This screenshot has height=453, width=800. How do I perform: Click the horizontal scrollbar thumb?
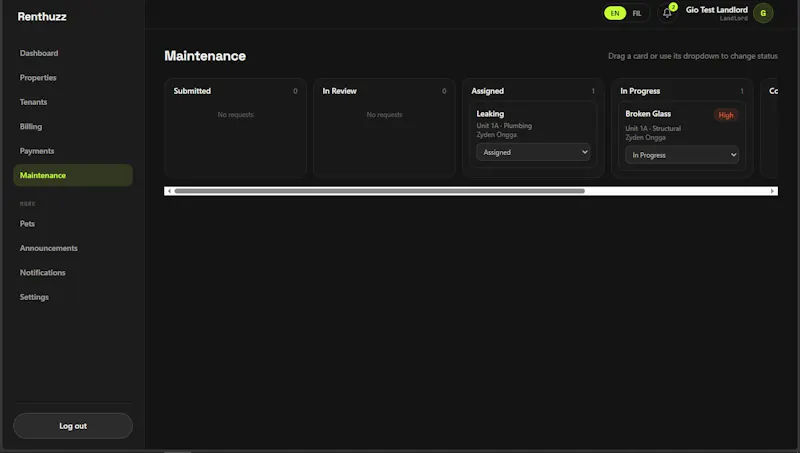(379, 191)
